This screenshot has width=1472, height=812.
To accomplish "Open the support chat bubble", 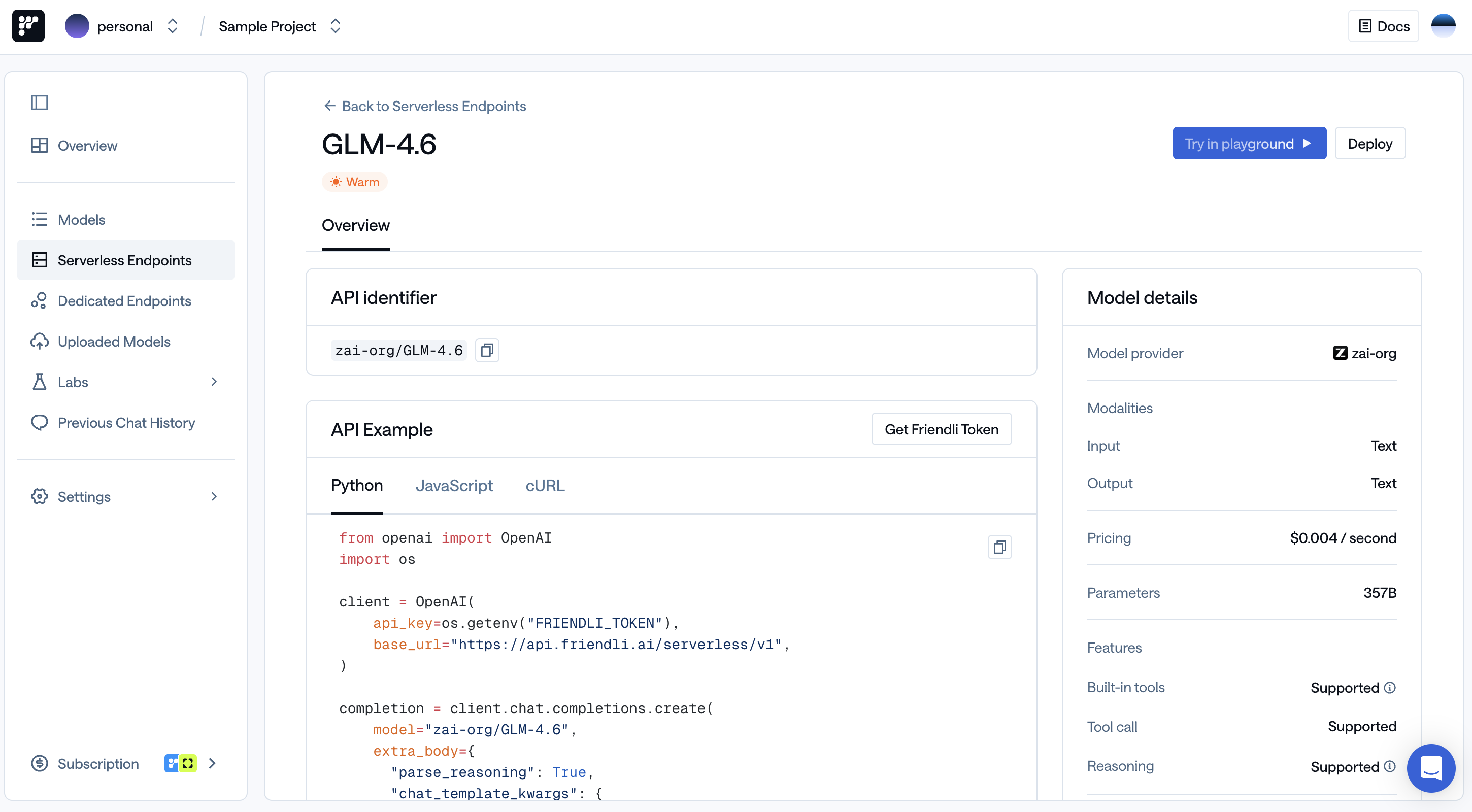I will (x=1431, y=768).
